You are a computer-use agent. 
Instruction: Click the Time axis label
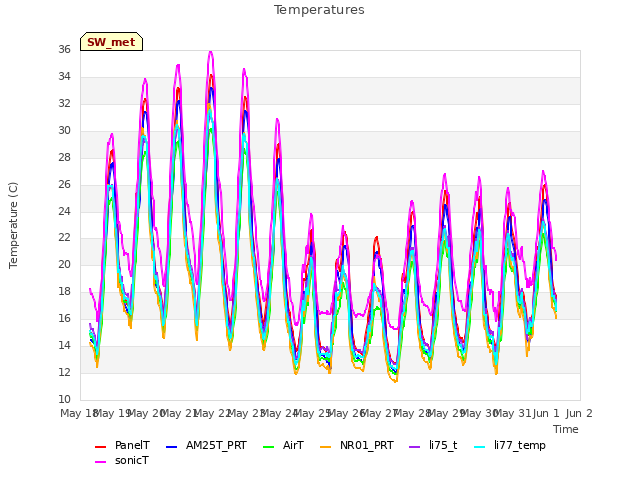566,429
